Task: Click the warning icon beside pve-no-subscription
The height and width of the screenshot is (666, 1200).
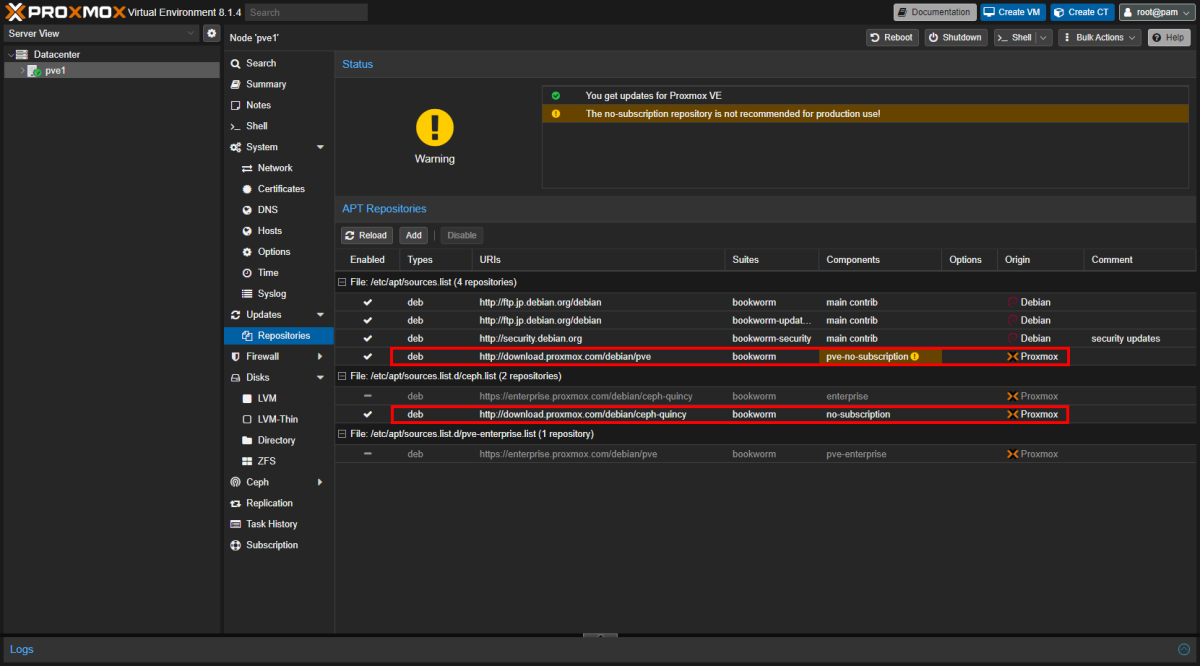Action: 914,357
